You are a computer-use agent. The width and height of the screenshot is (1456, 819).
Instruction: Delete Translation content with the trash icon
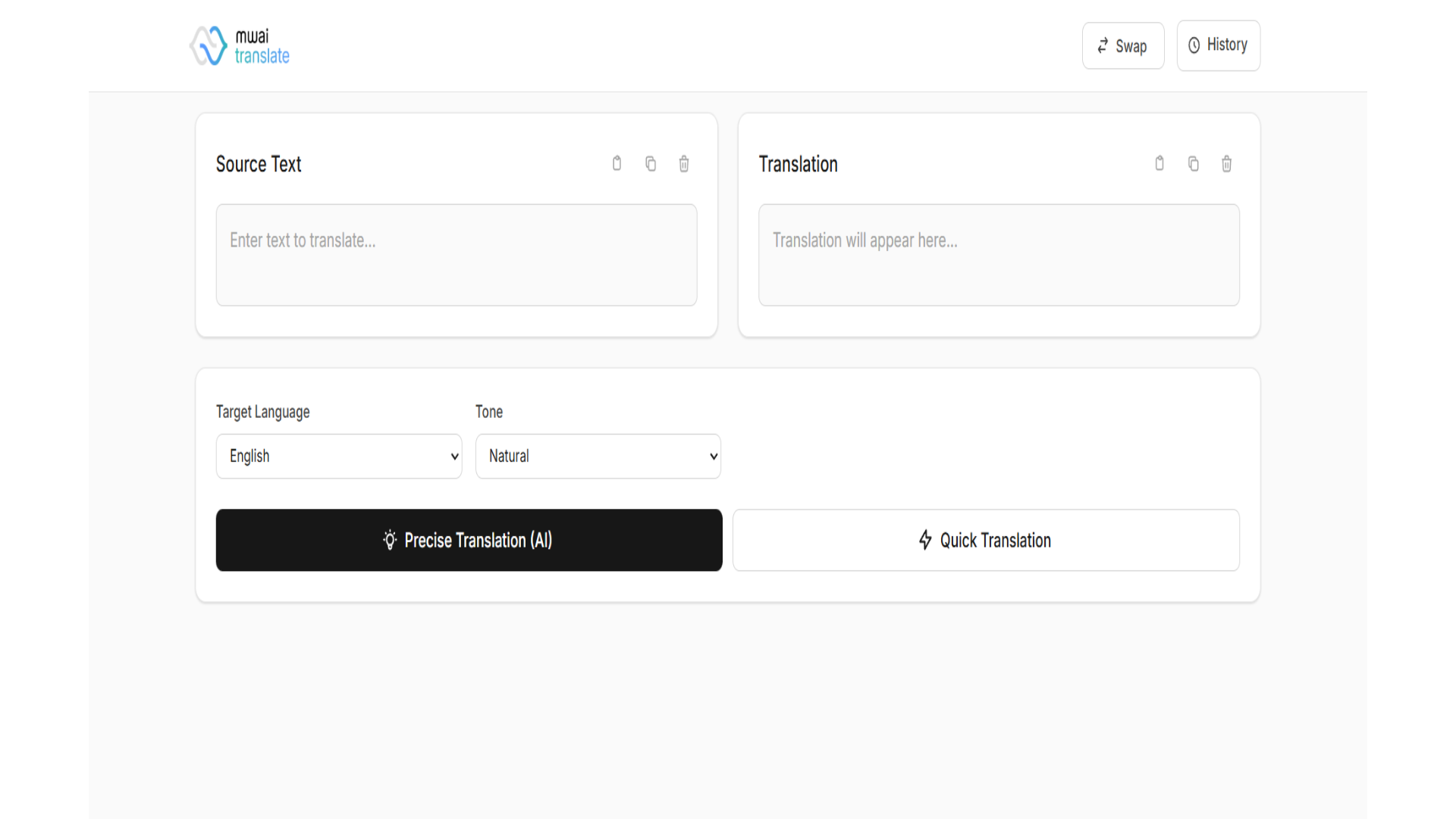[1226, 164]
